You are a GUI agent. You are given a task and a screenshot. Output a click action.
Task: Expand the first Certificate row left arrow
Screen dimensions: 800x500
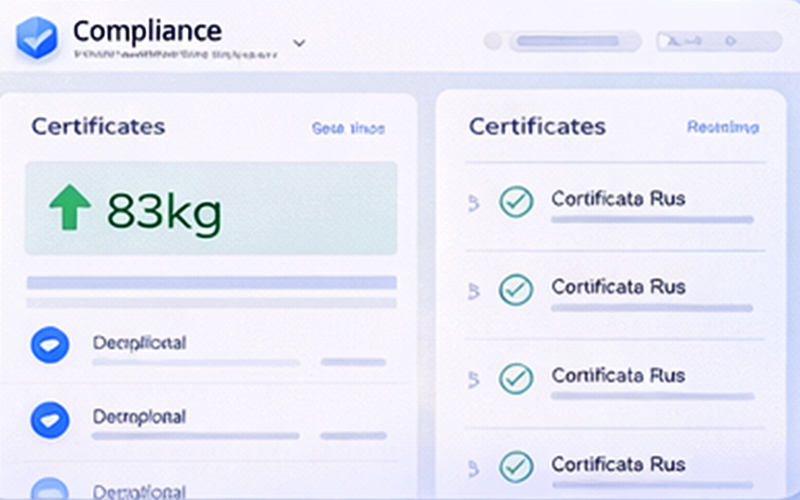(x=474, y=203)
